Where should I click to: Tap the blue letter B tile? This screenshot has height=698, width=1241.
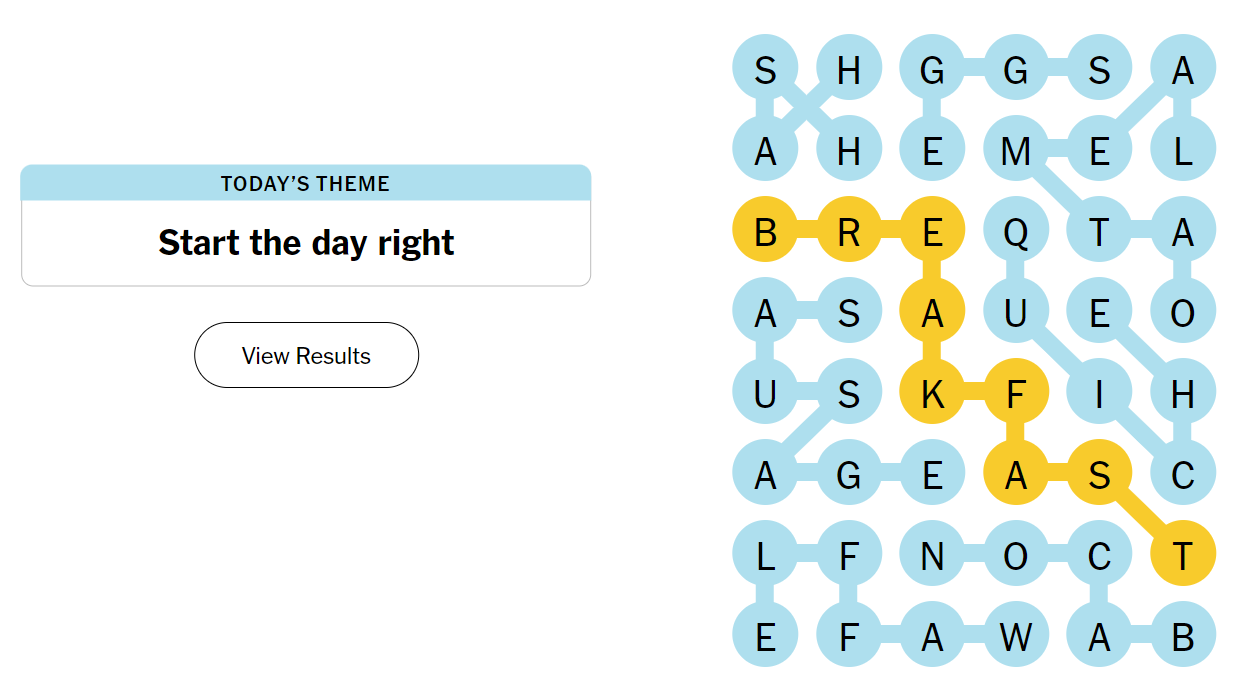1182,636
